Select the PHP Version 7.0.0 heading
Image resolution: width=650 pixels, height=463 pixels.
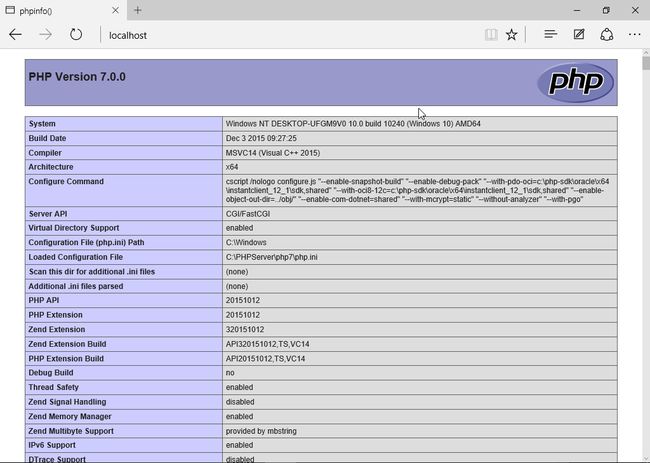click(x=77, y=77)
